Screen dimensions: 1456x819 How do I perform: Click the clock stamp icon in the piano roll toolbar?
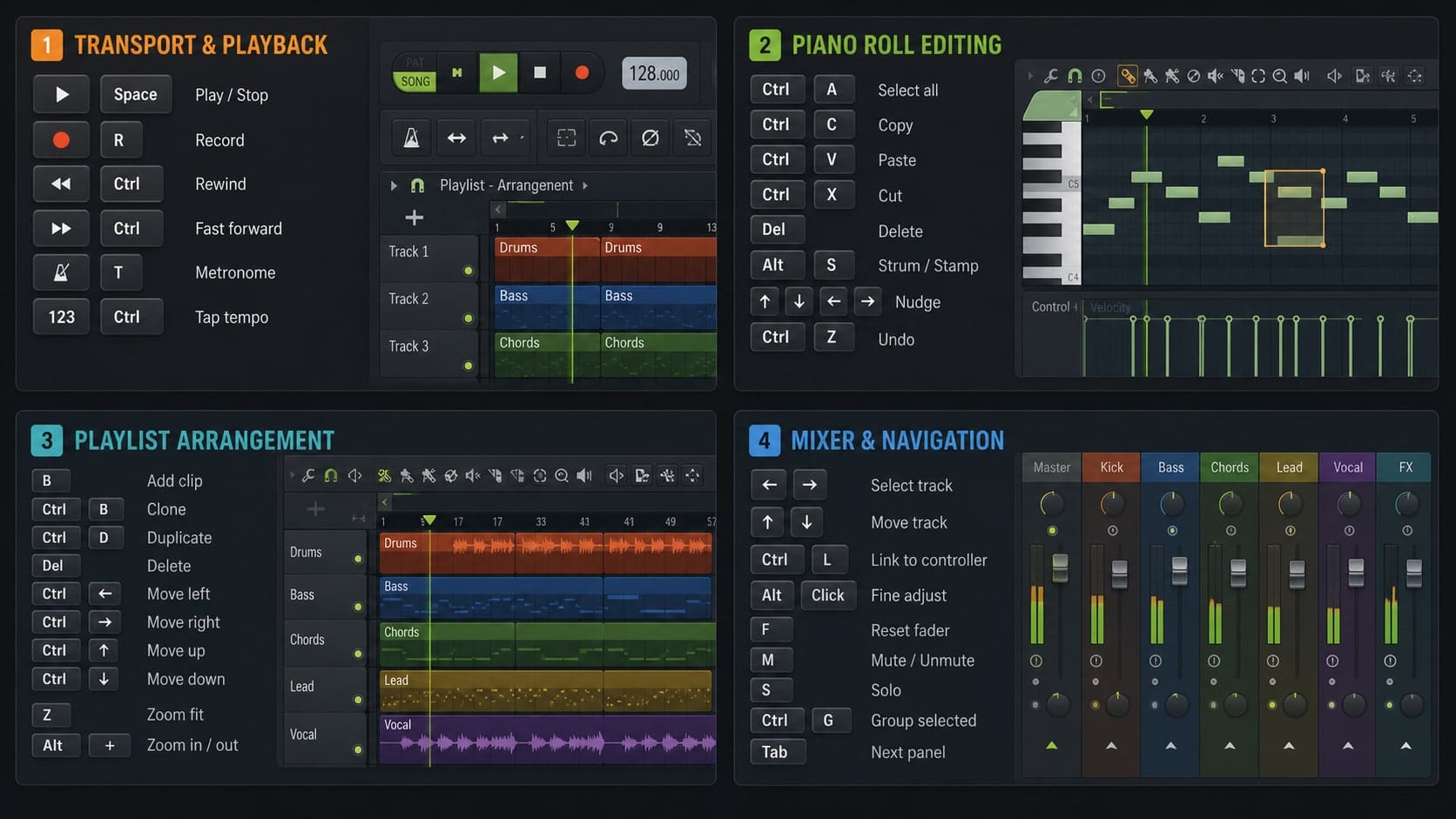[x=1099, y=77]
